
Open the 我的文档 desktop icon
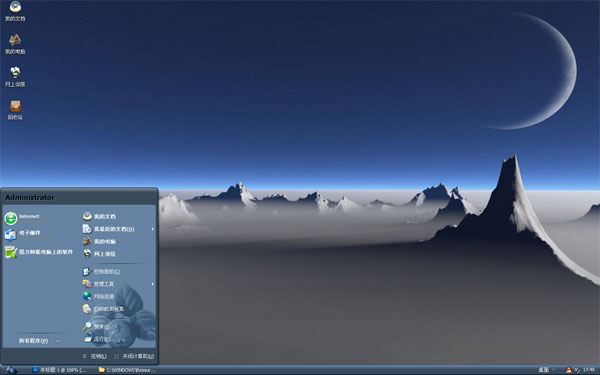[x=15, y=11]
